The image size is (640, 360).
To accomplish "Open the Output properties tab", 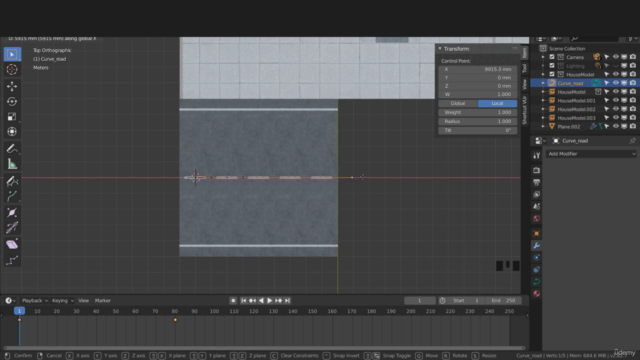I will (537, 182).
